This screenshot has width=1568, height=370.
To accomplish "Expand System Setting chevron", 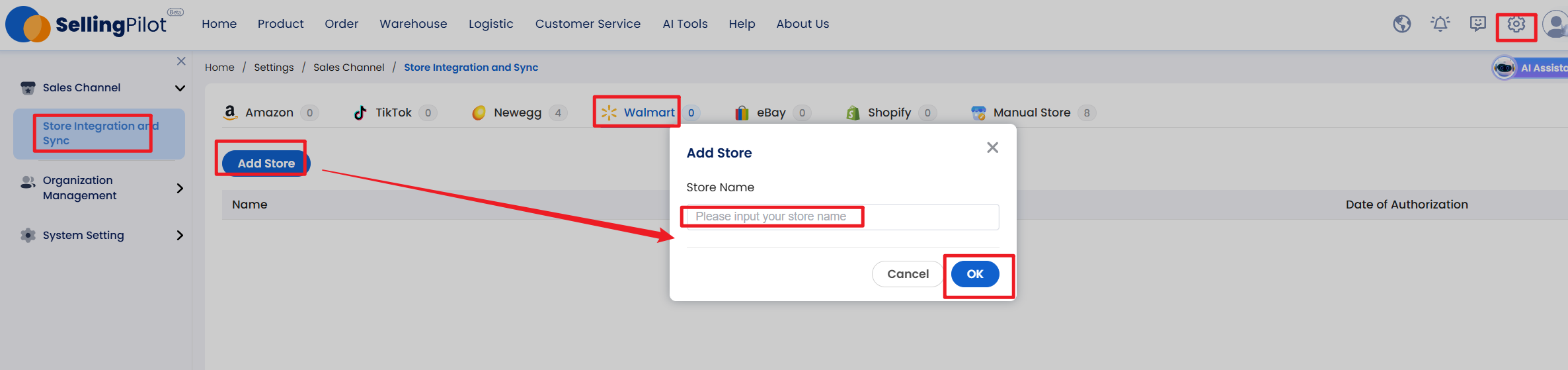I will point(180,235).
